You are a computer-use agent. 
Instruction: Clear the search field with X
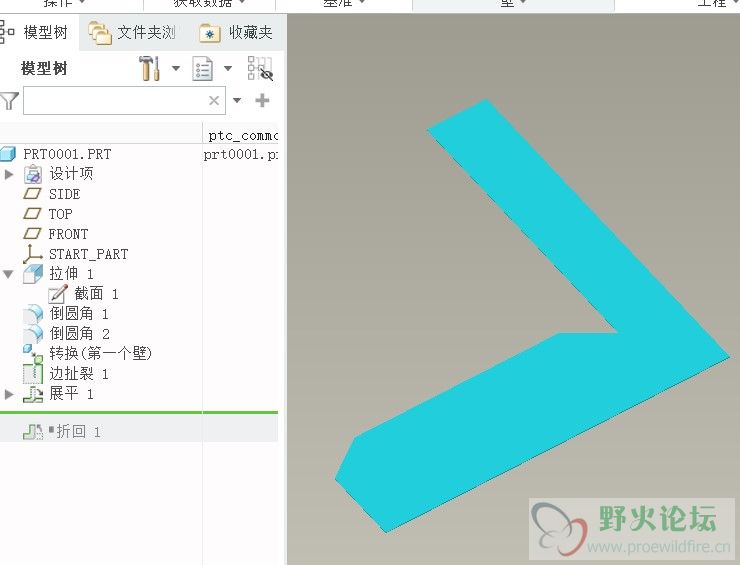pyautogui.click(x=214, y=100)
